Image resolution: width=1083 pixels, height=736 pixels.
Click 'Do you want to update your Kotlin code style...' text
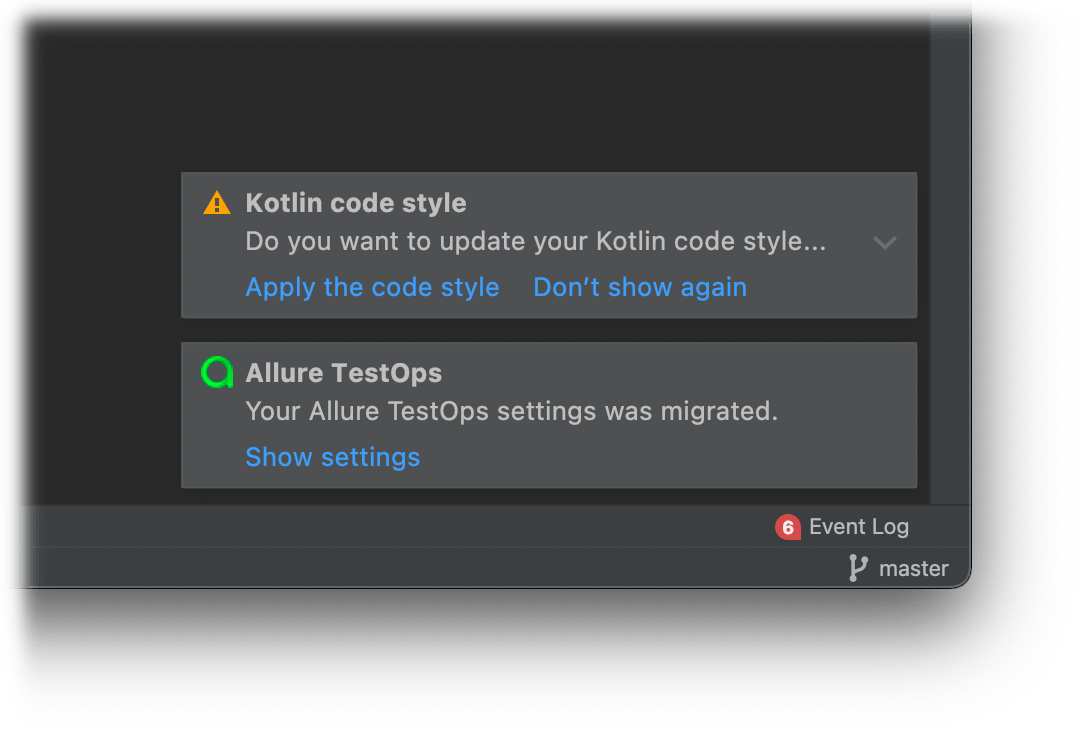click(x=536, y=242)
